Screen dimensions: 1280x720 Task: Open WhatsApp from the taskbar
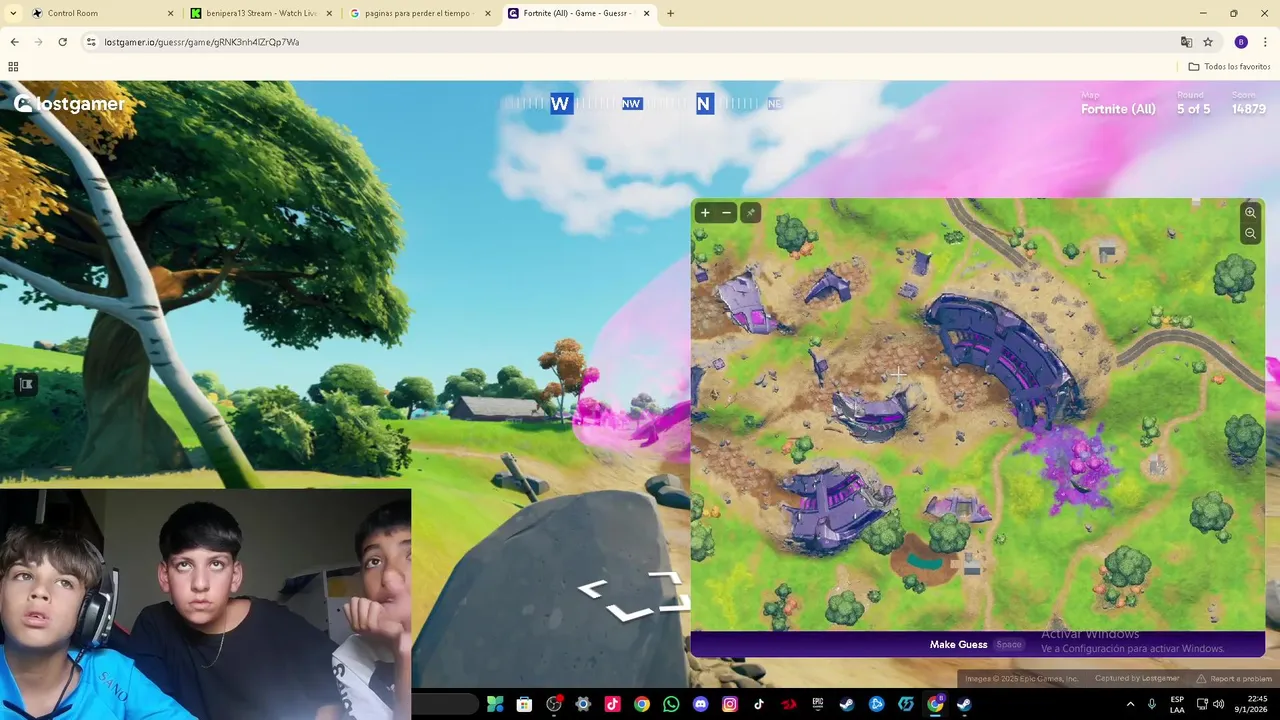[x=671, y=704]
